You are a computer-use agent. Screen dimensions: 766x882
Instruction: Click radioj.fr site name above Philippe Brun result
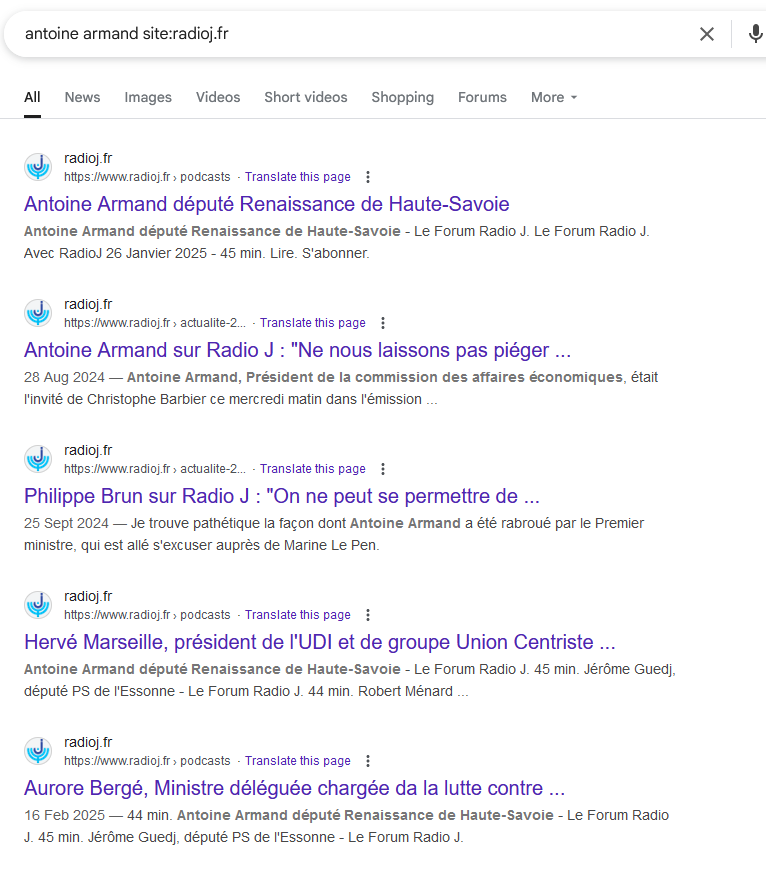(88, 451)
